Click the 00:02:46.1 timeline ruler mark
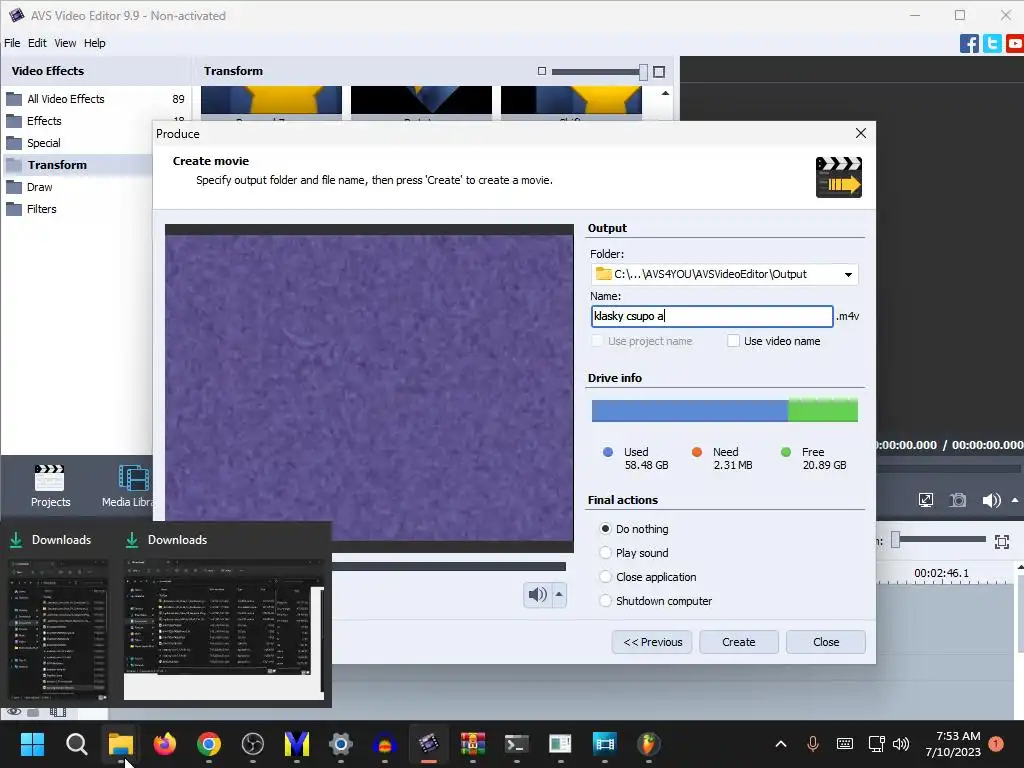Image resolution: width=1024 pixels, height=768 pixels. tap(942, 573)
